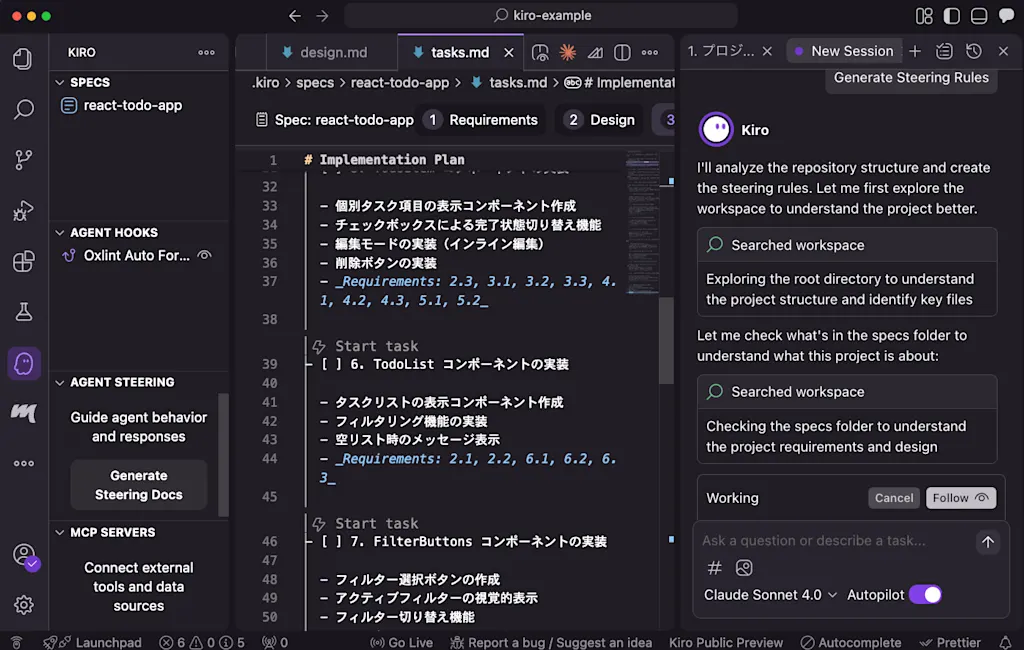Click the react-todo-app breadcrumb segment
This screenshot has height=650, width=1024.
coord(400,82)
